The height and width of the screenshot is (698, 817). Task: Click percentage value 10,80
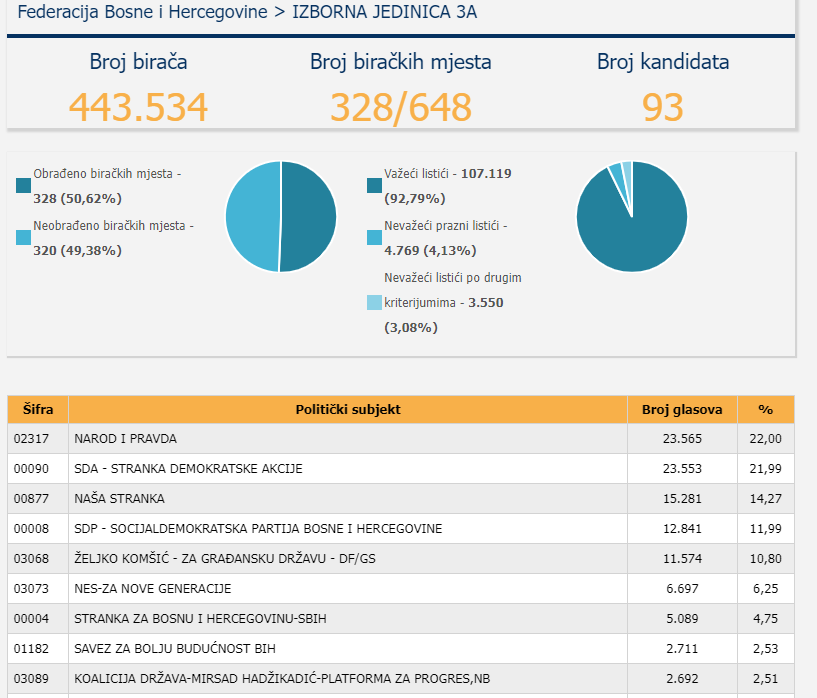click(x=766, y=558)
